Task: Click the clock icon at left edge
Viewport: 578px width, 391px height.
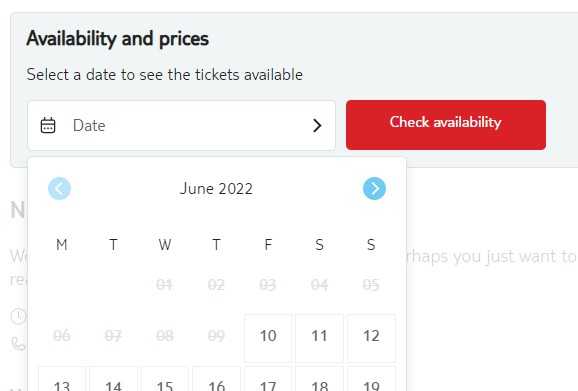Action: tap(18, 316)
